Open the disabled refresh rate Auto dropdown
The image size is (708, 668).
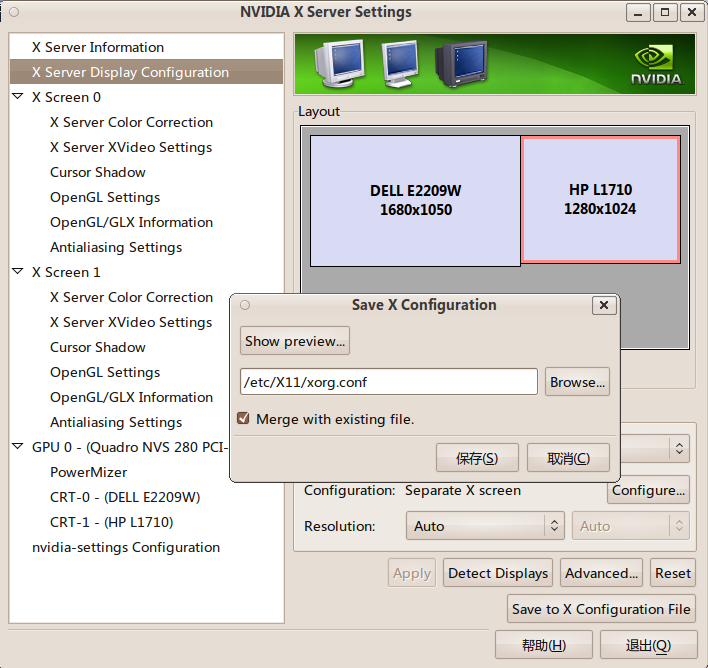coord(630,526)
